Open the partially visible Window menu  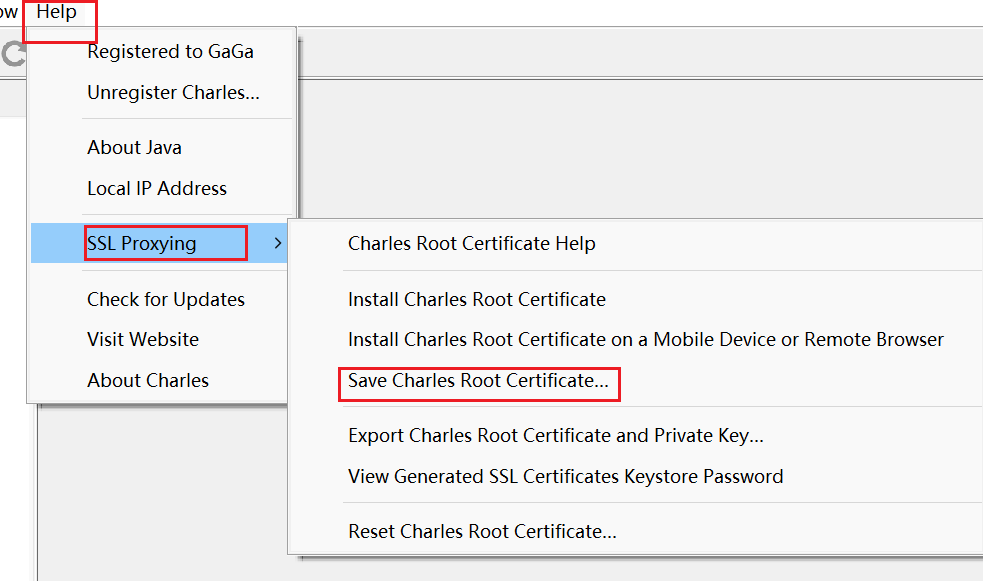pos(9,13)
